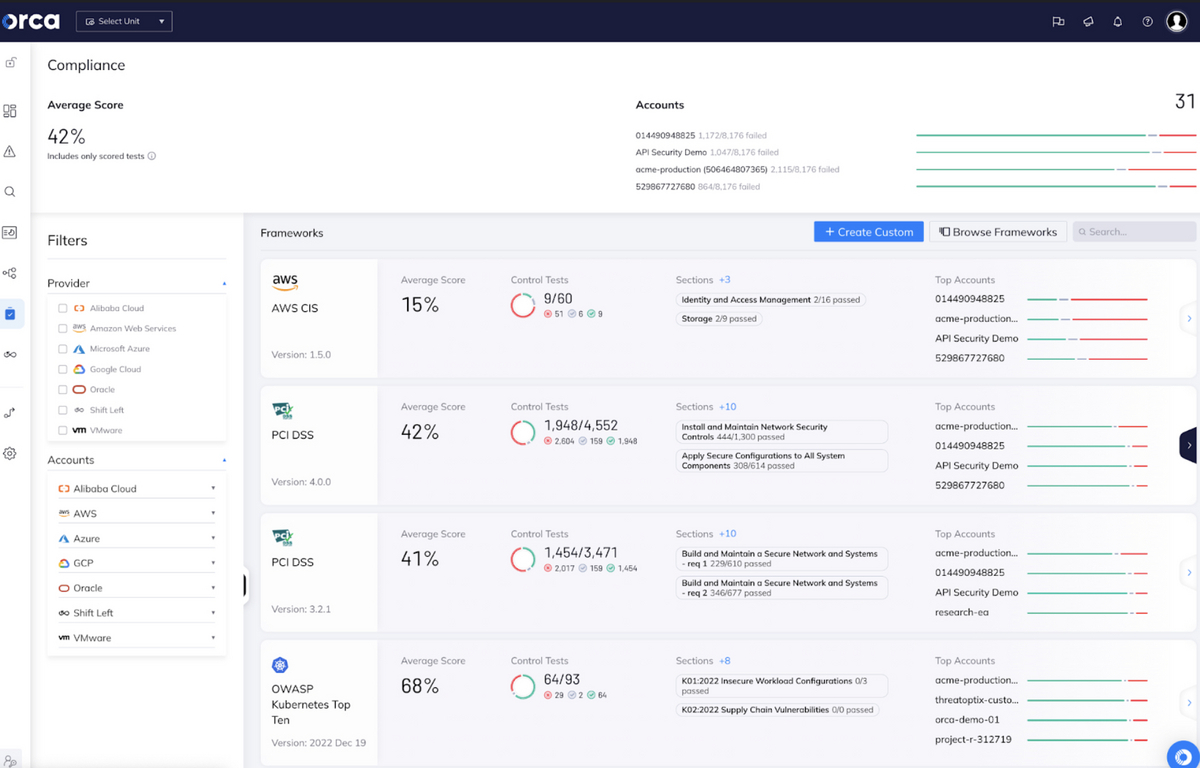1200x768 pixels.
Task: Click the Create Custom button
Action: point(868,231)
